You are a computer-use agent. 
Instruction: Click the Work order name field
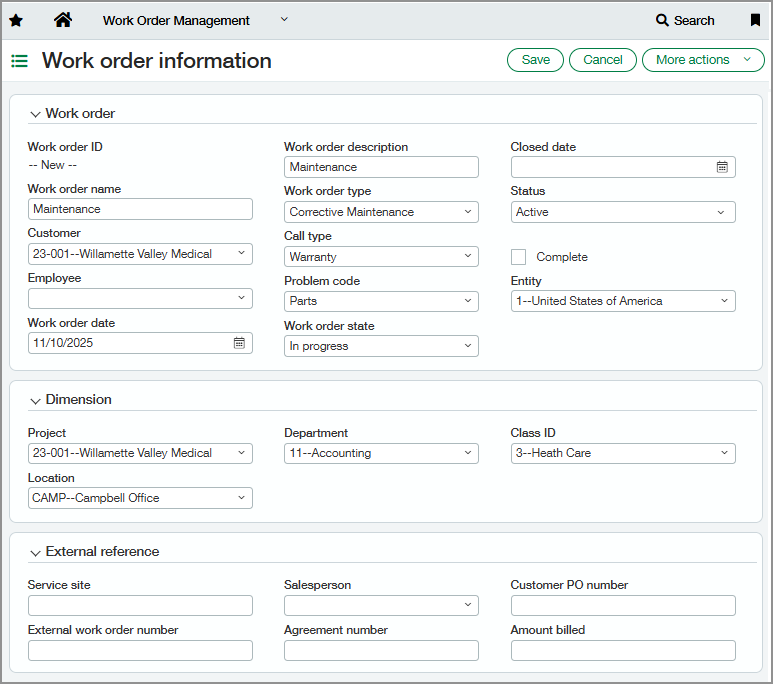(140, 209)
